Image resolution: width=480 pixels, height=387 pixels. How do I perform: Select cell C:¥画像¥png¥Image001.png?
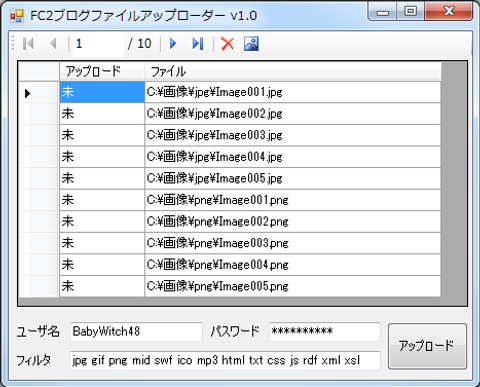[293, 200]
